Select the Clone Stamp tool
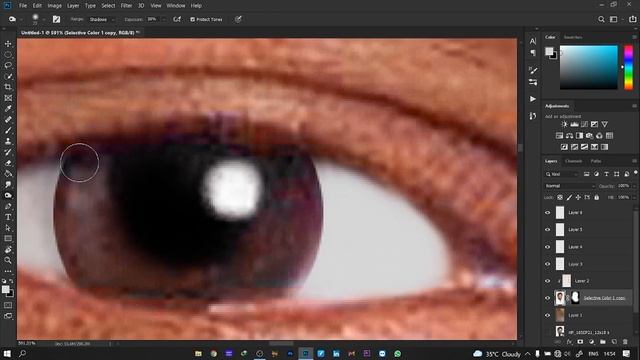This screenshot has height=360, width=640. (8, 141)
